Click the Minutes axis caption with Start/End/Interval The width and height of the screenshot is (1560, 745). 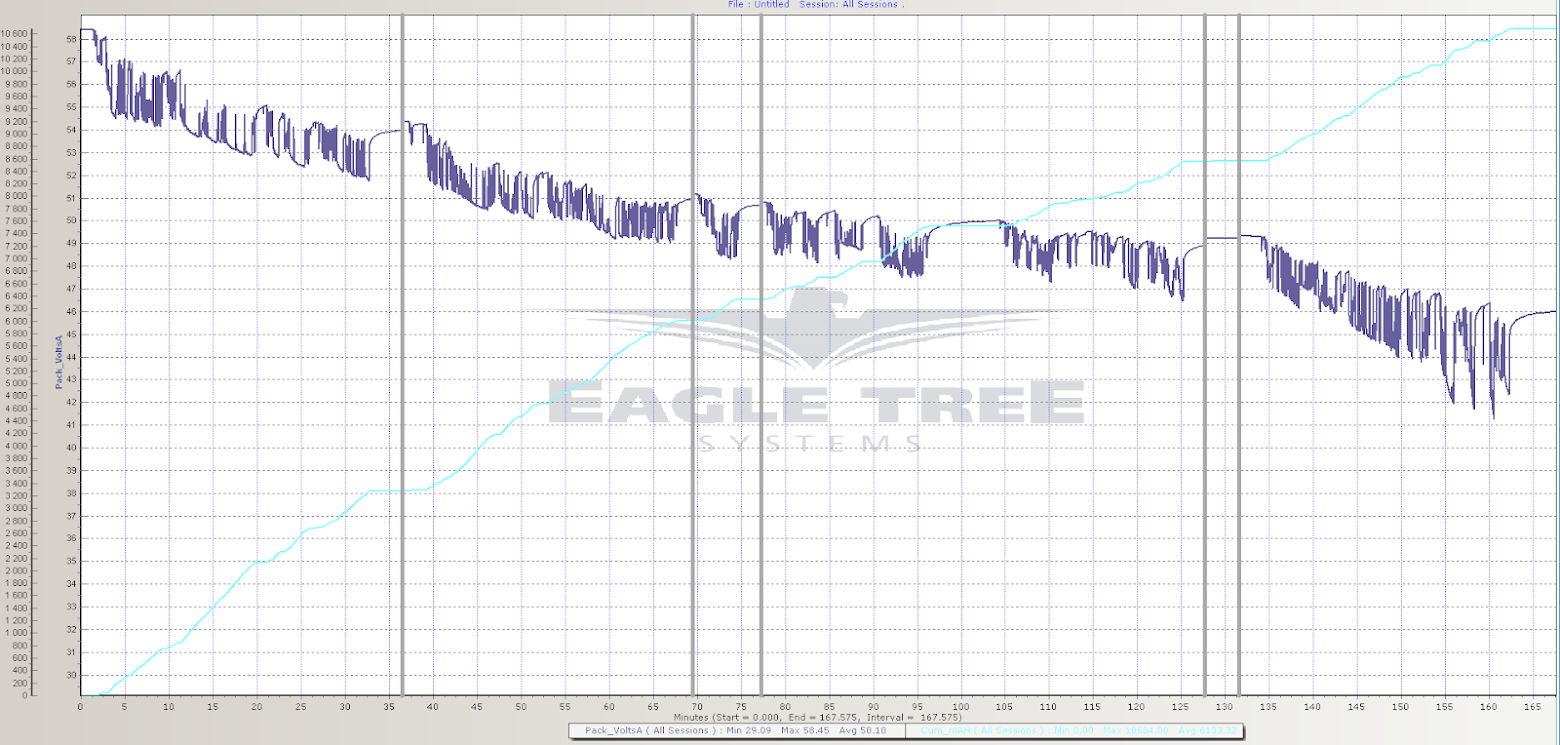coord(817,717)
